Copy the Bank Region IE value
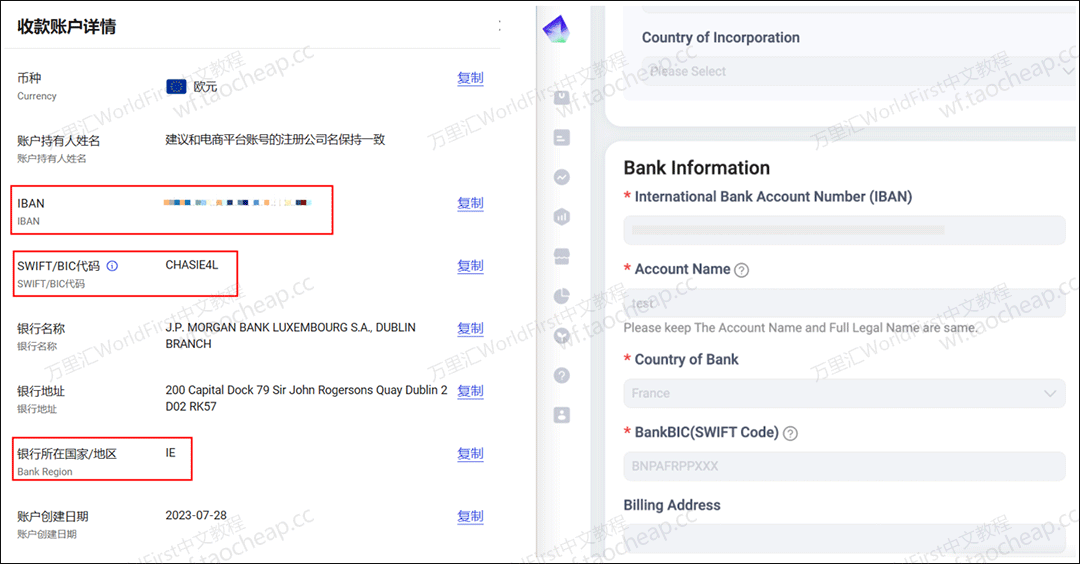This screenshot has height=564, width=1080. (470, 453)
